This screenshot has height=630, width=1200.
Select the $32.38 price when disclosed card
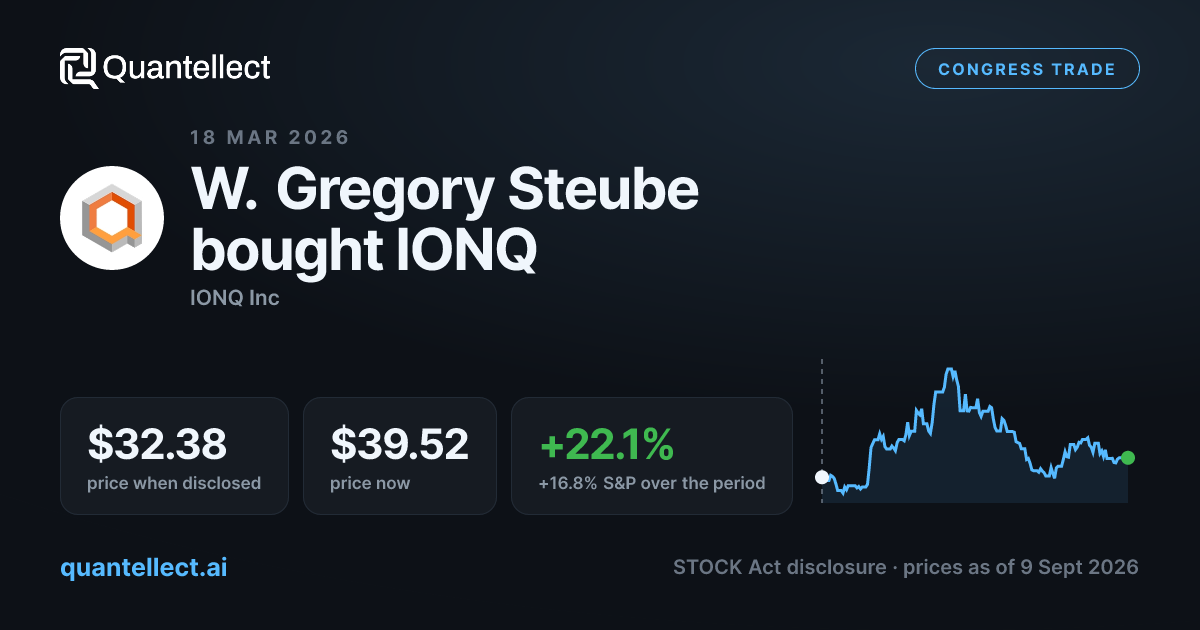click(x=174, y=456)
